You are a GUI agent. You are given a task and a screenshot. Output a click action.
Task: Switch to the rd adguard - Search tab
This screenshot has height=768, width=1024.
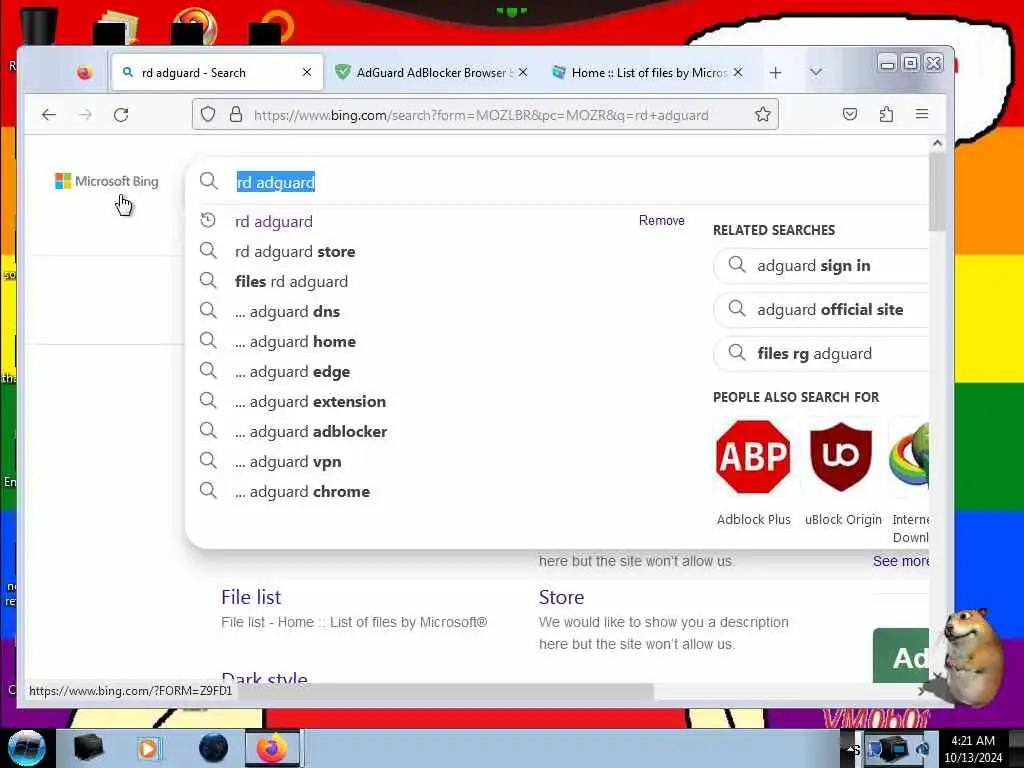point(217,72)
